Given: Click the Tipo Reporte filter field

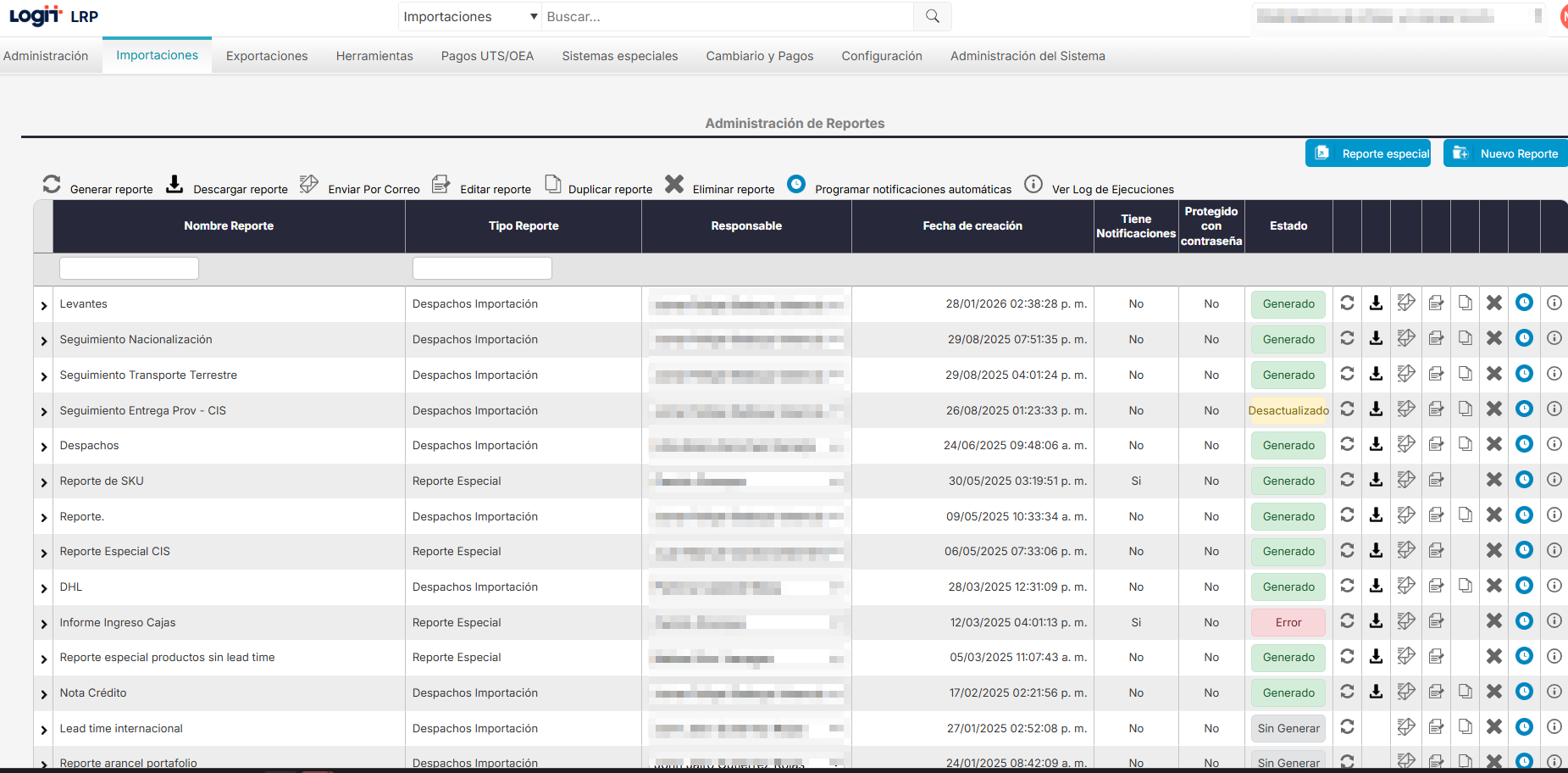Looking at the screenshot, I should (x=482, y=269).
